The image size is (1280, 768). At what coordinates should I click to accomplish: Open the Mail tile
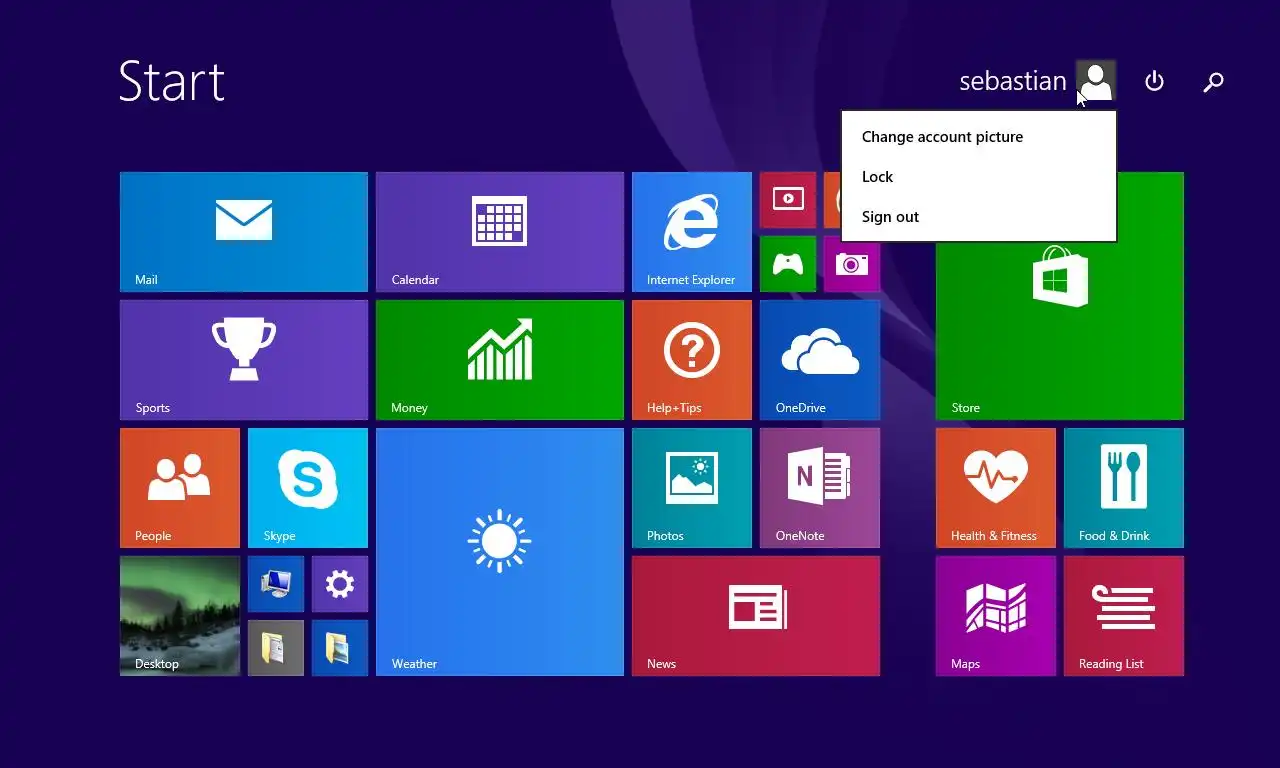[244, 232]
